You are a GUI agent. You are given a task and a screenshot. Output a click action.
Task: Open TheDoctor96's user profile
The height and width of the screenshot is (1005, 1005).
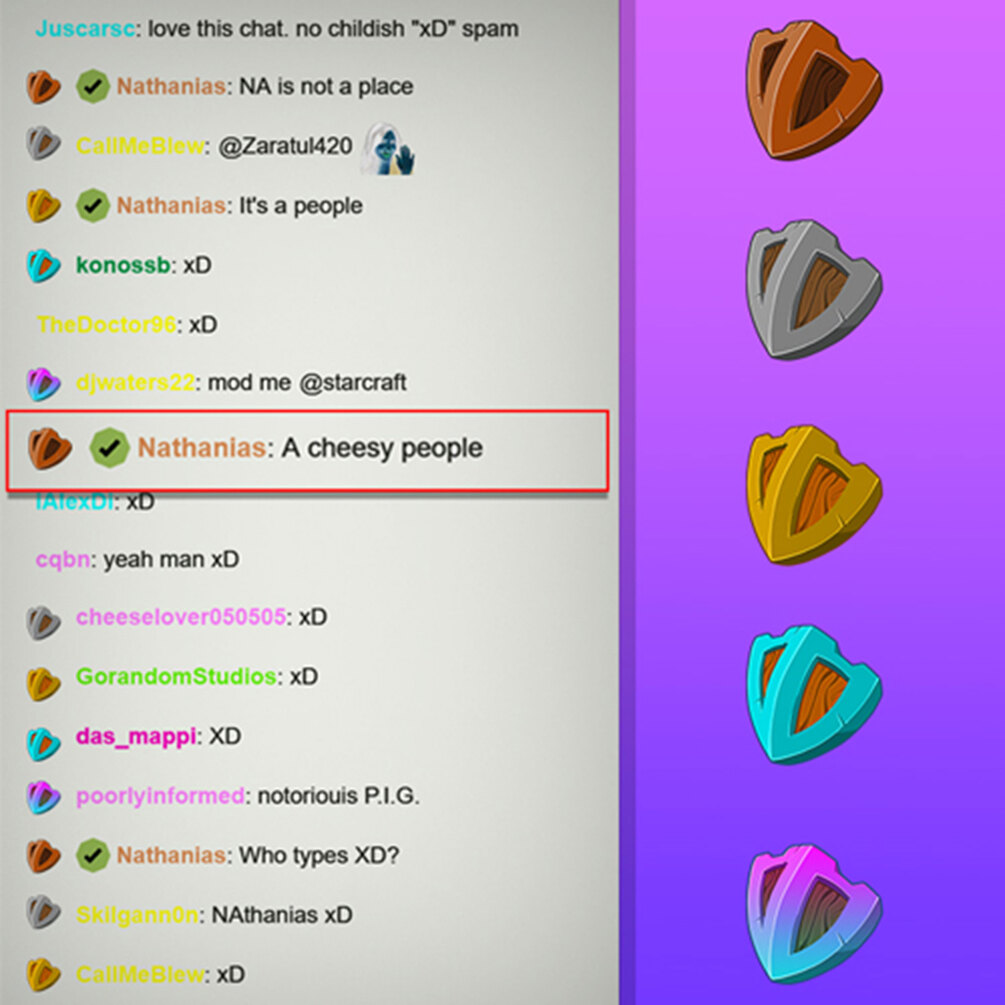tap(106, 324)
